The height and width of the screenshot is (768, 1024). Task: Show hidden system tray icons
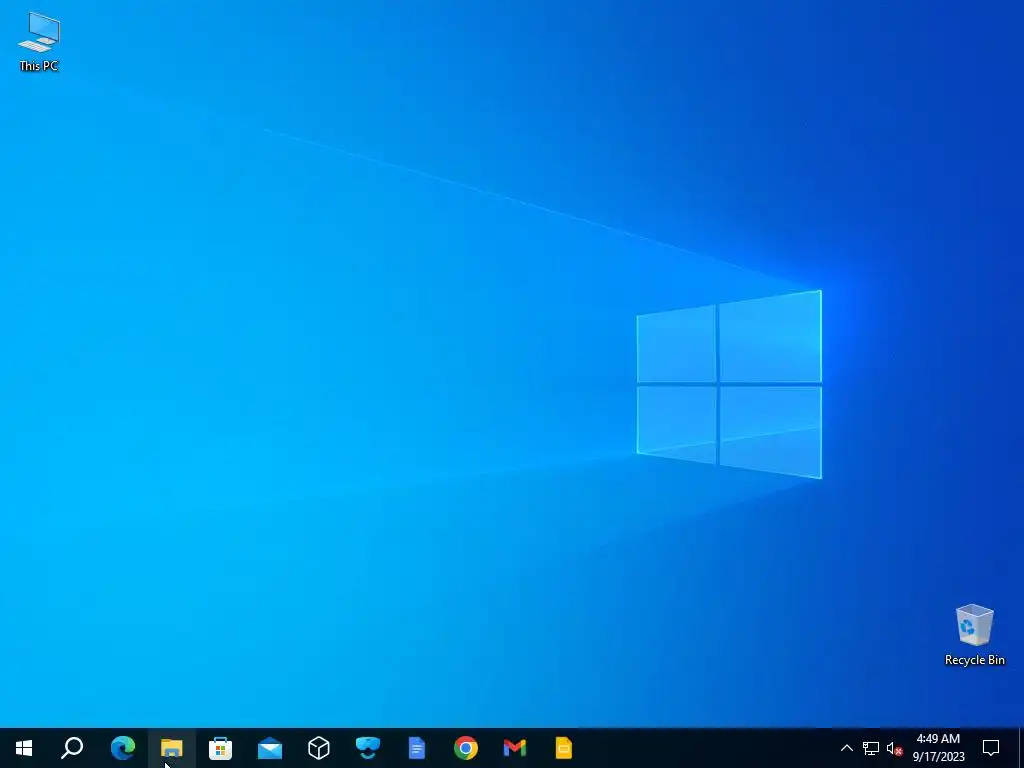click(846, 748)
